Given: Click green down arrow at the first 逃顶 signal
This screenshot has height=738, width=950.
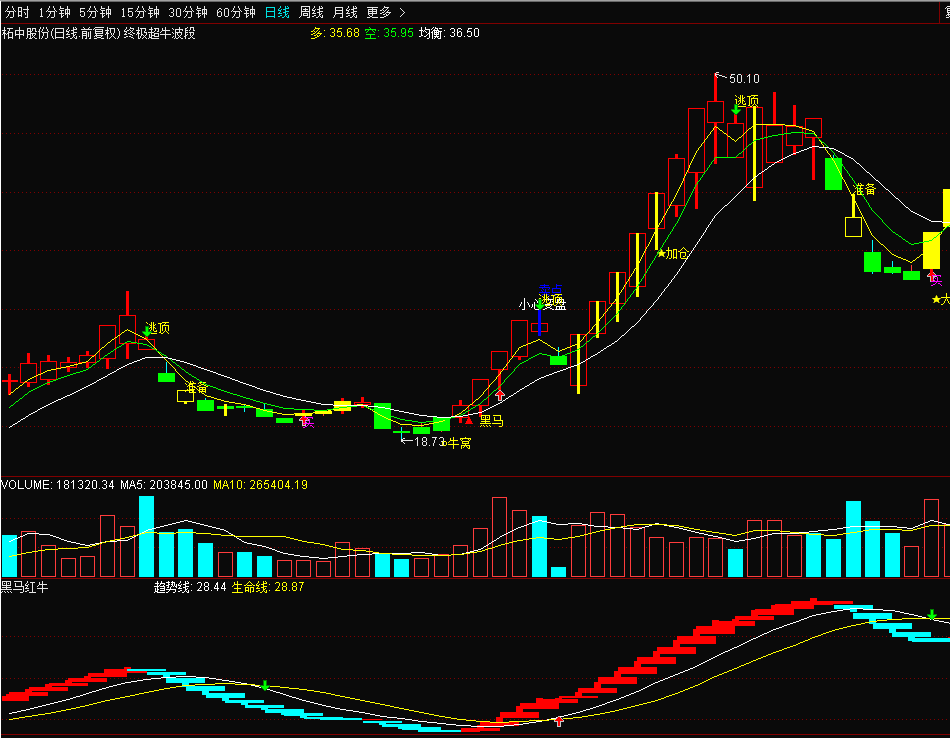Looking at the screenshot, I should (147, 331).
